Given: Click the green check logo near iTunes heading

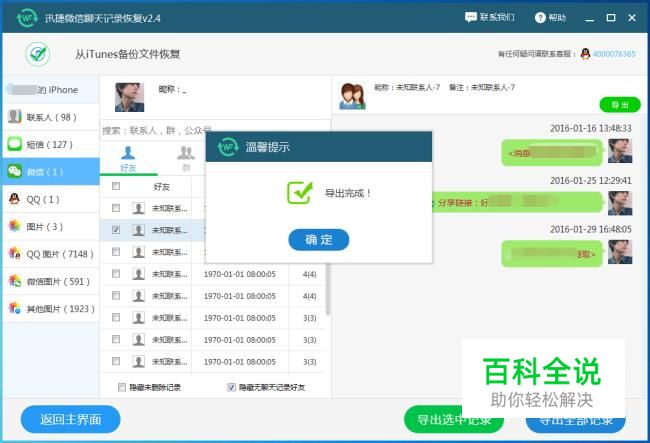Looking at the screenshot, I should (38, 54).
